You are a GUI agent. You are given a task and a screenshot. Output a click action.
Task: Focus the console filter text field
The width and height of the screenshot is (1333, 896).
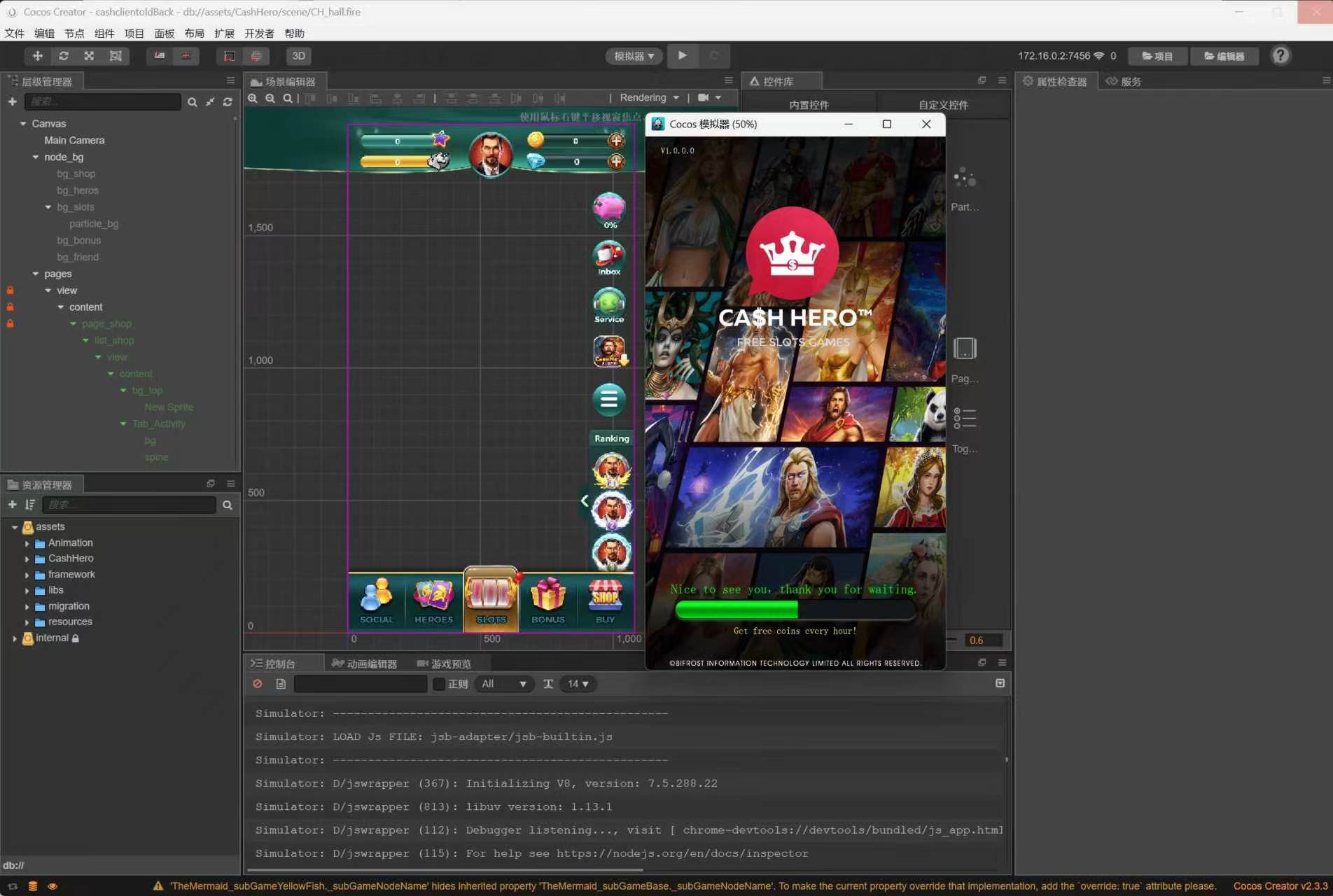361,684
